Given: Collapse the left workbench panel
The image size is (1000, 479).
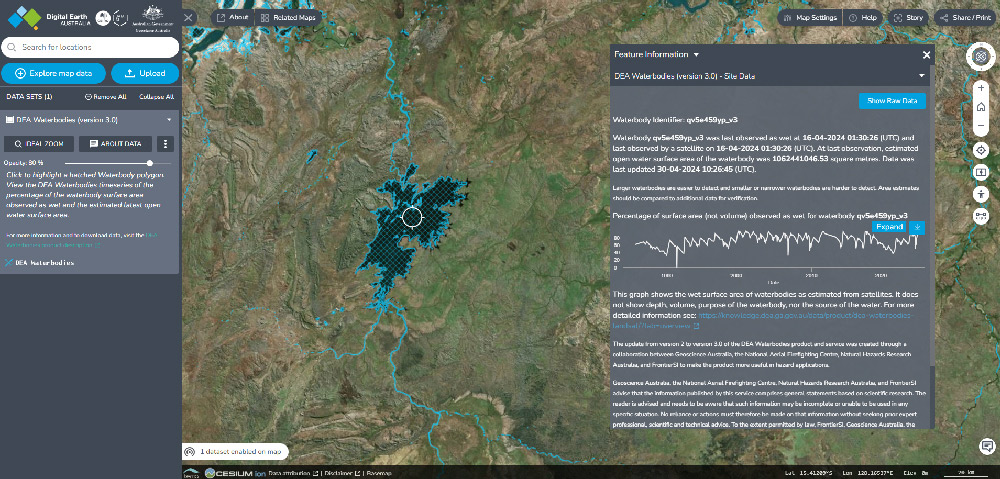Looking at the screenshot, I should (x=189, y=18).
